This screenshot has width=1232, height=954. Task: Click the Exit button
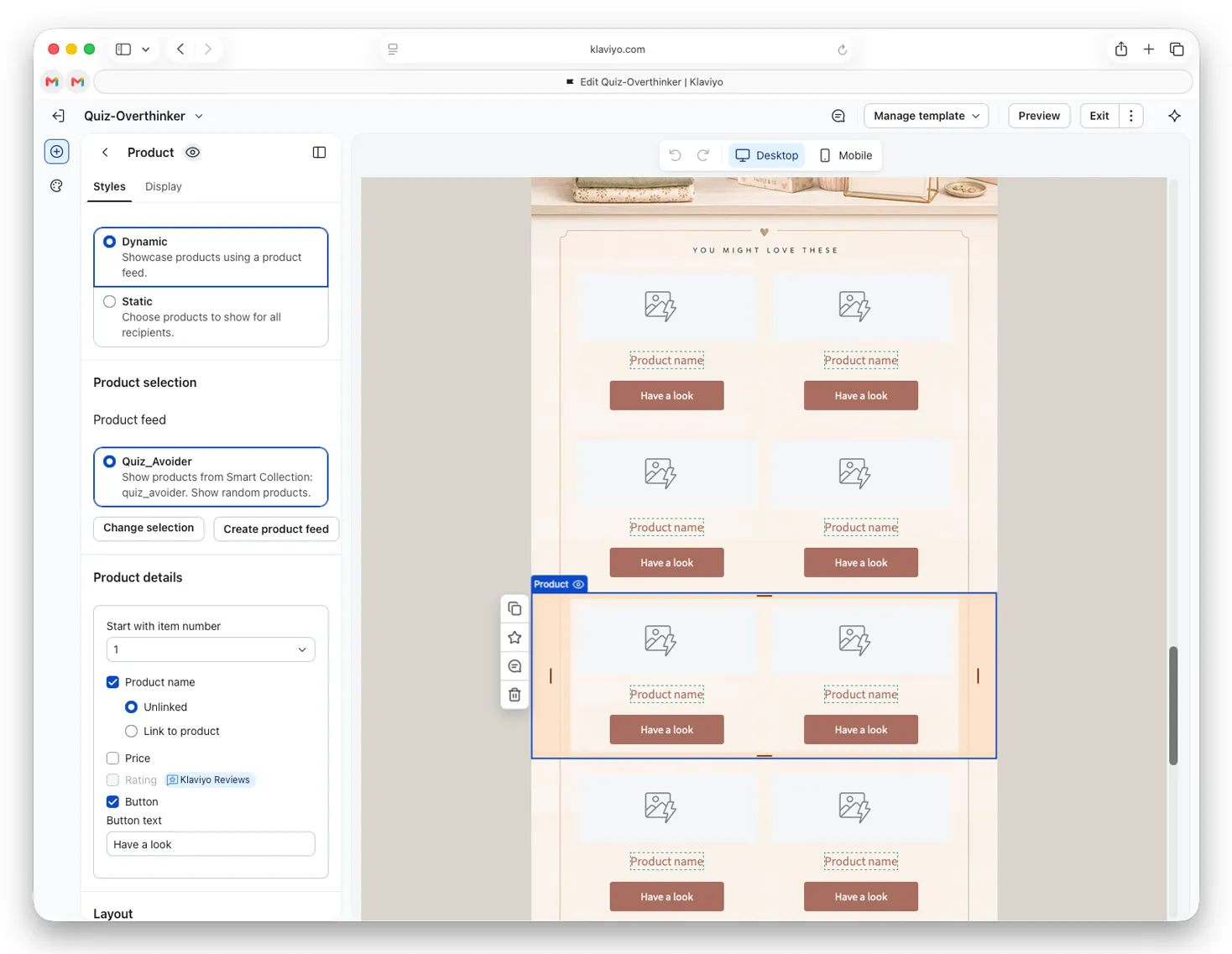pos(1099,116)
